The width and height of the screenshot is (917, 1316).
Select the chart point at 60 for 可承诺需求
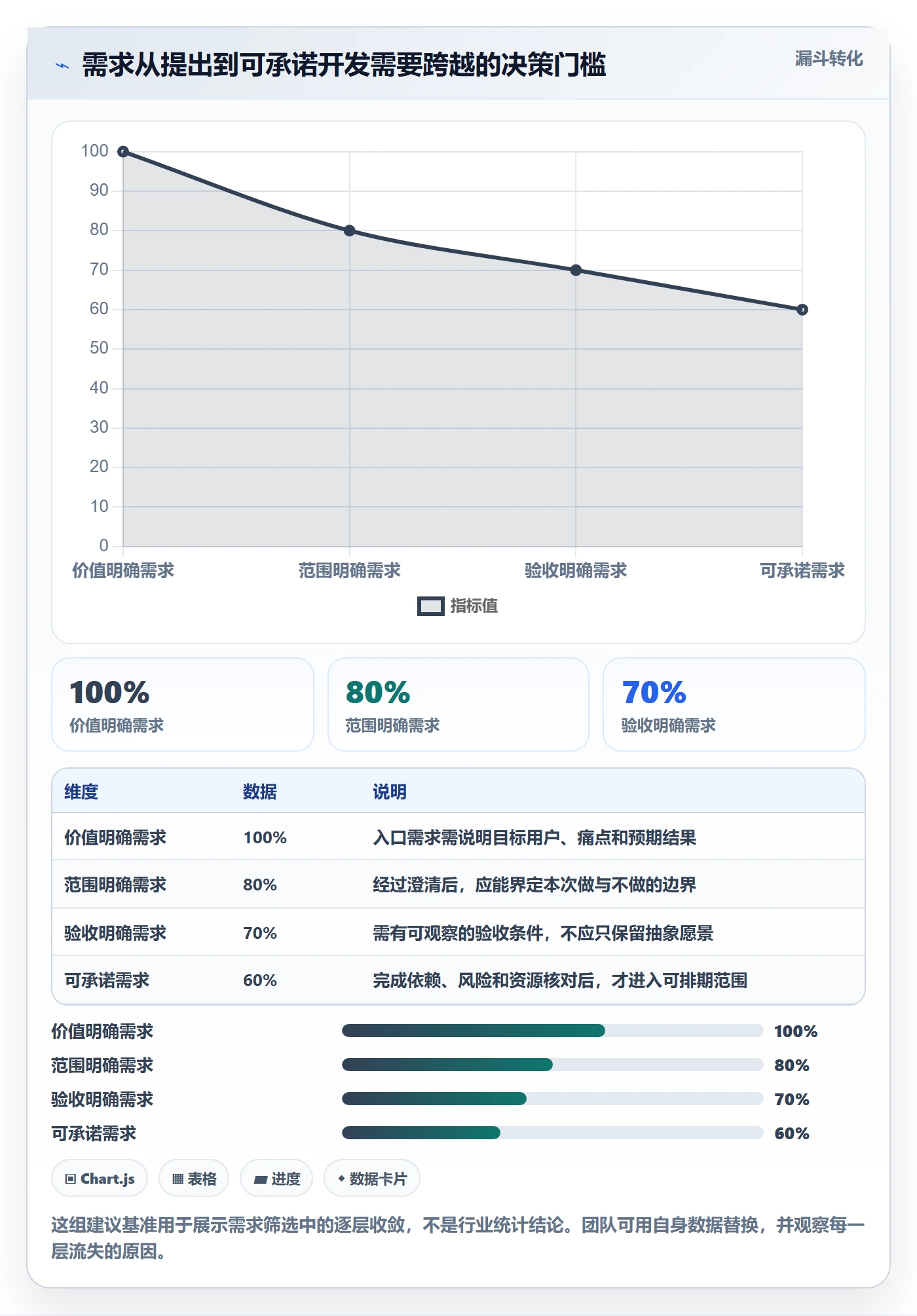[802, 310]
